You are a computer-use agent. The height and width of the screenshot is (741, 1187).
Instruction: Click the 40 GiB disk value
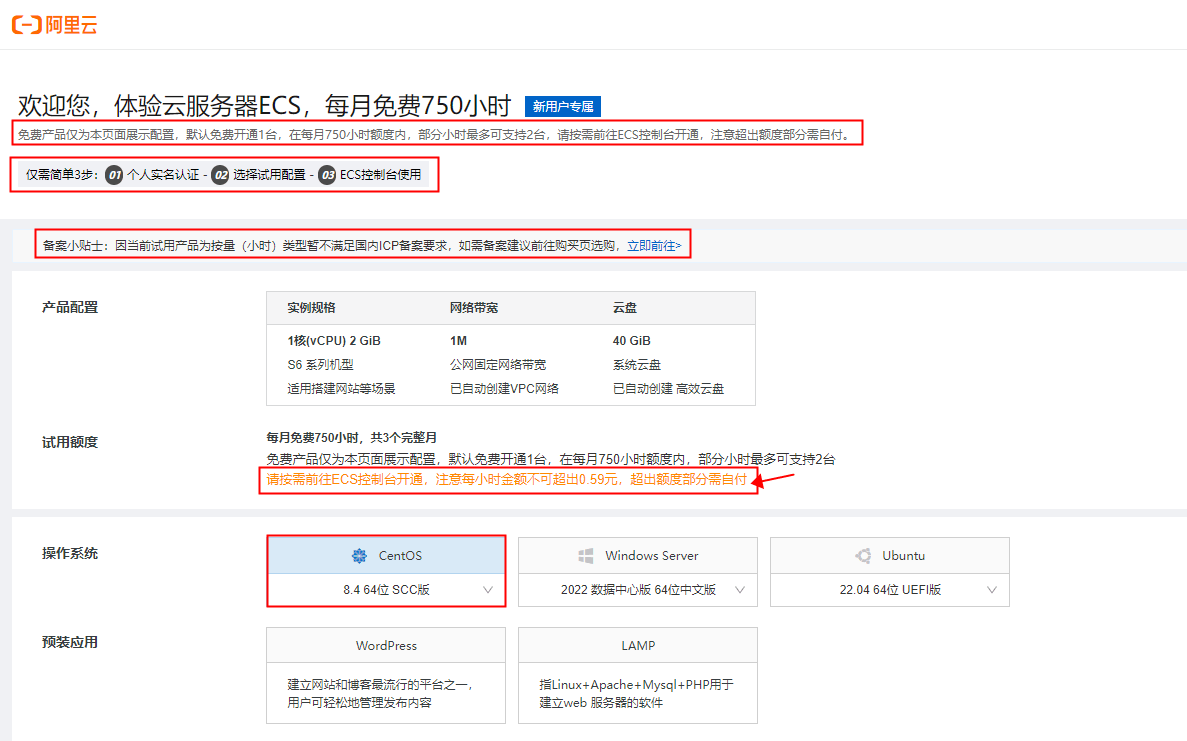[631, 341]
